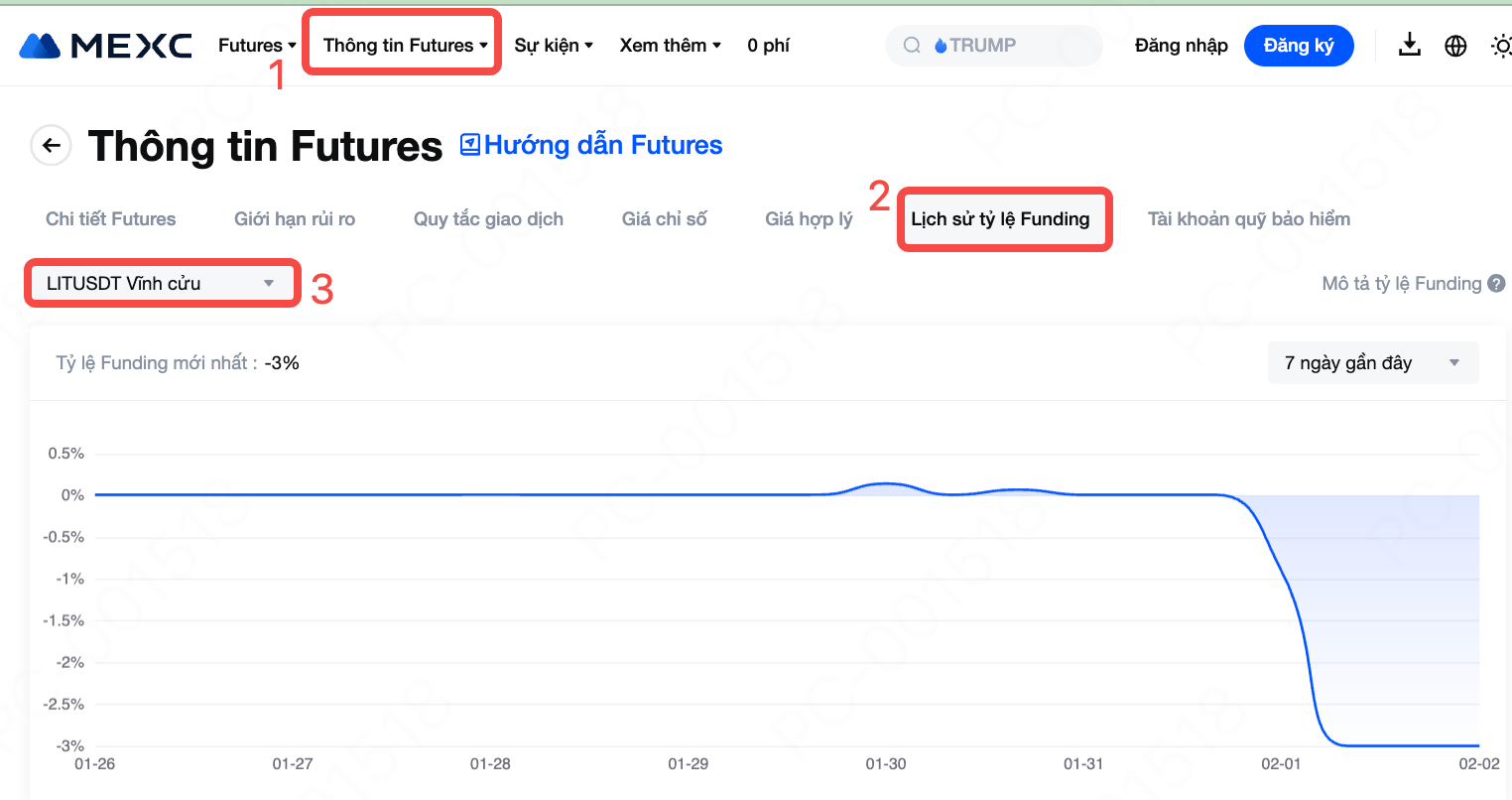Click the funding rate description help icon
1512x800 pixels.
tap(1496, 284)
